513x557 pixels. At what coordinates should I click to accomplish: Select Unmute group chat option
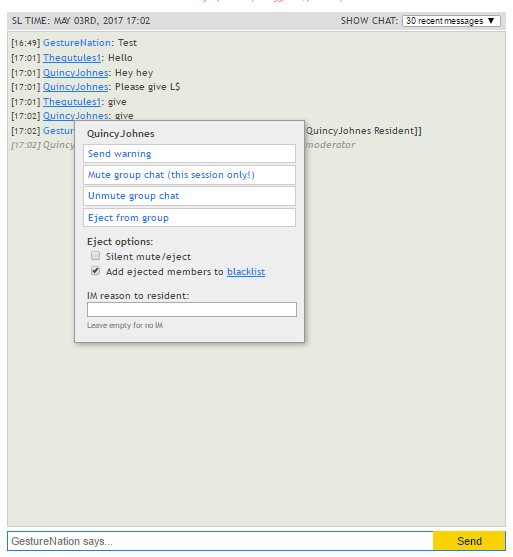189,196
